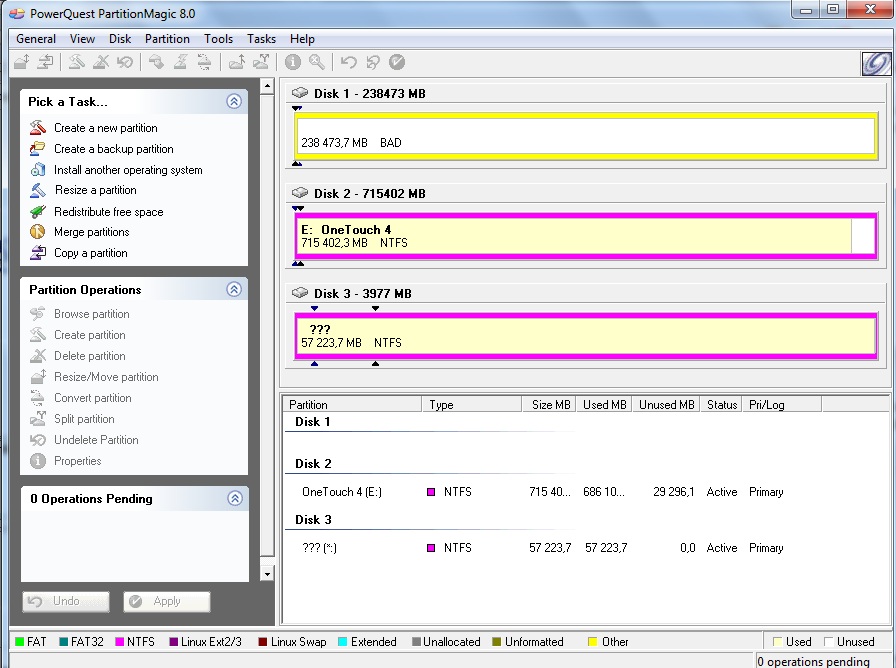Click the Resize a partition link
The image size is (896, 668).
pos(95,190)
